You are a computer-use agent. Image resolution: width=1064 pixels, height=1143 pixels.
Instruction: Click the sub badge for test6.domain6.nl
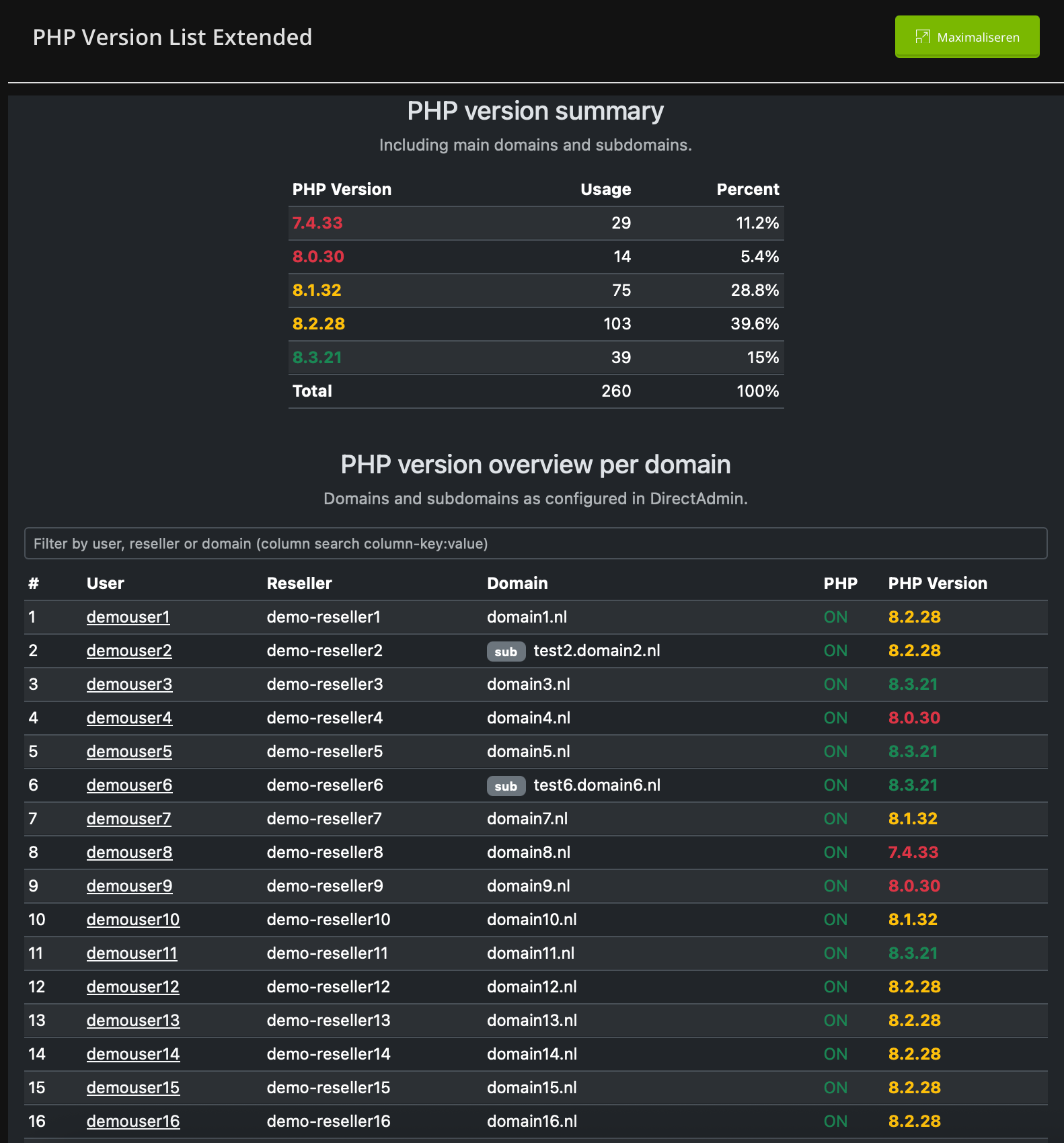506,786
